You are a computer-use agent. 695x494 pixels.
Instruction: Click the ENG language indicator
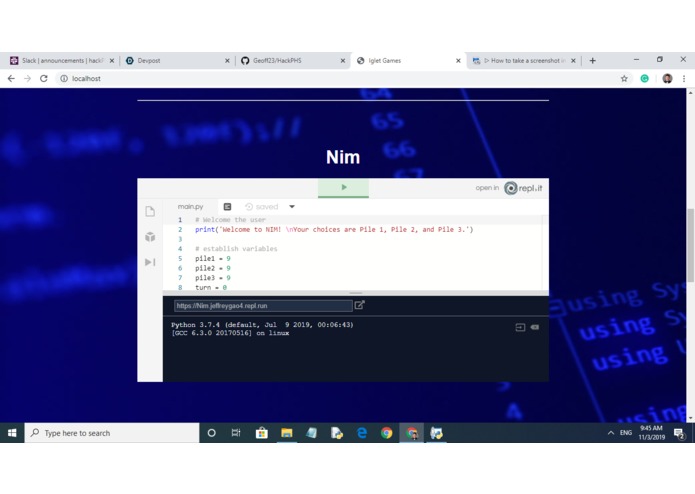pos(626,433)
